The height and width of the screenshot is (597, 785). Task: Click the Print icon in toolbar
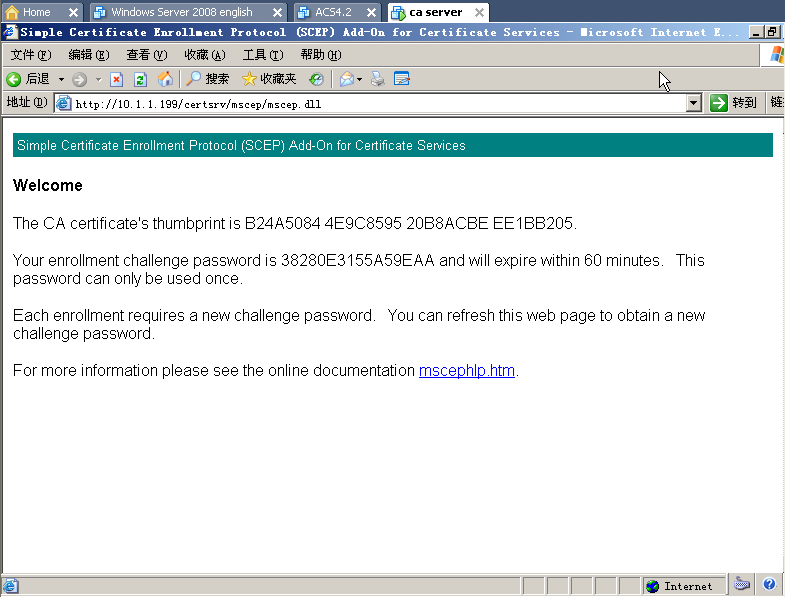(378, 79)
